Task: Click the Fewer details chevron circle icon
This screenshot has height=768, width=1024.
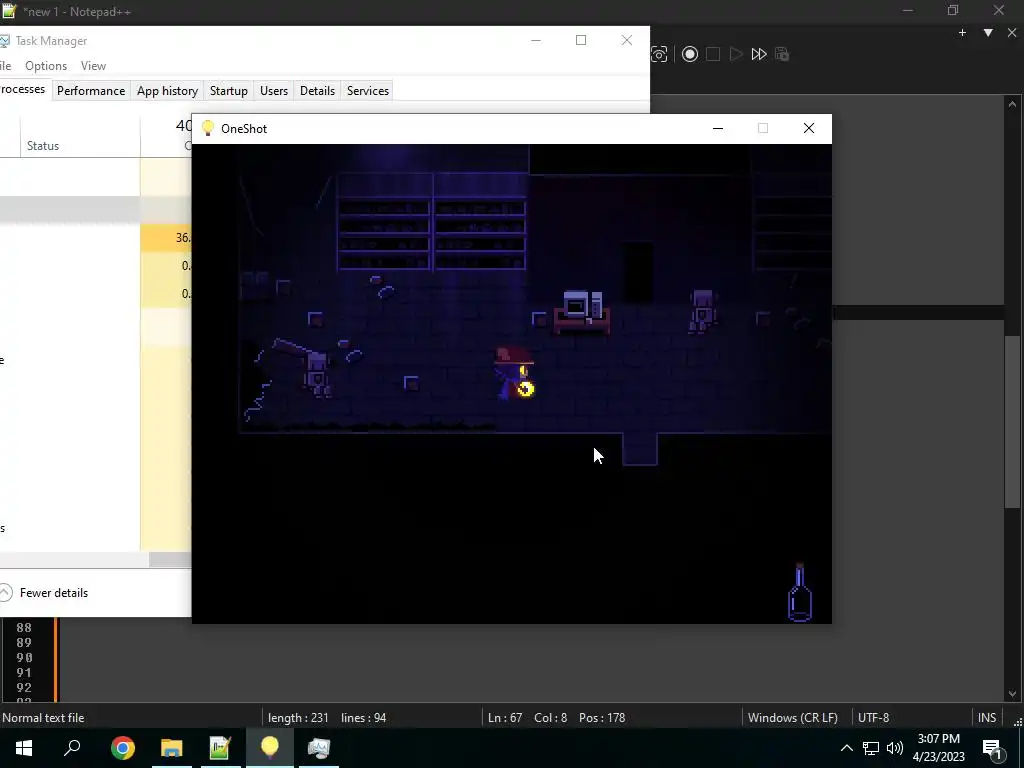Action: coord(5,593)
